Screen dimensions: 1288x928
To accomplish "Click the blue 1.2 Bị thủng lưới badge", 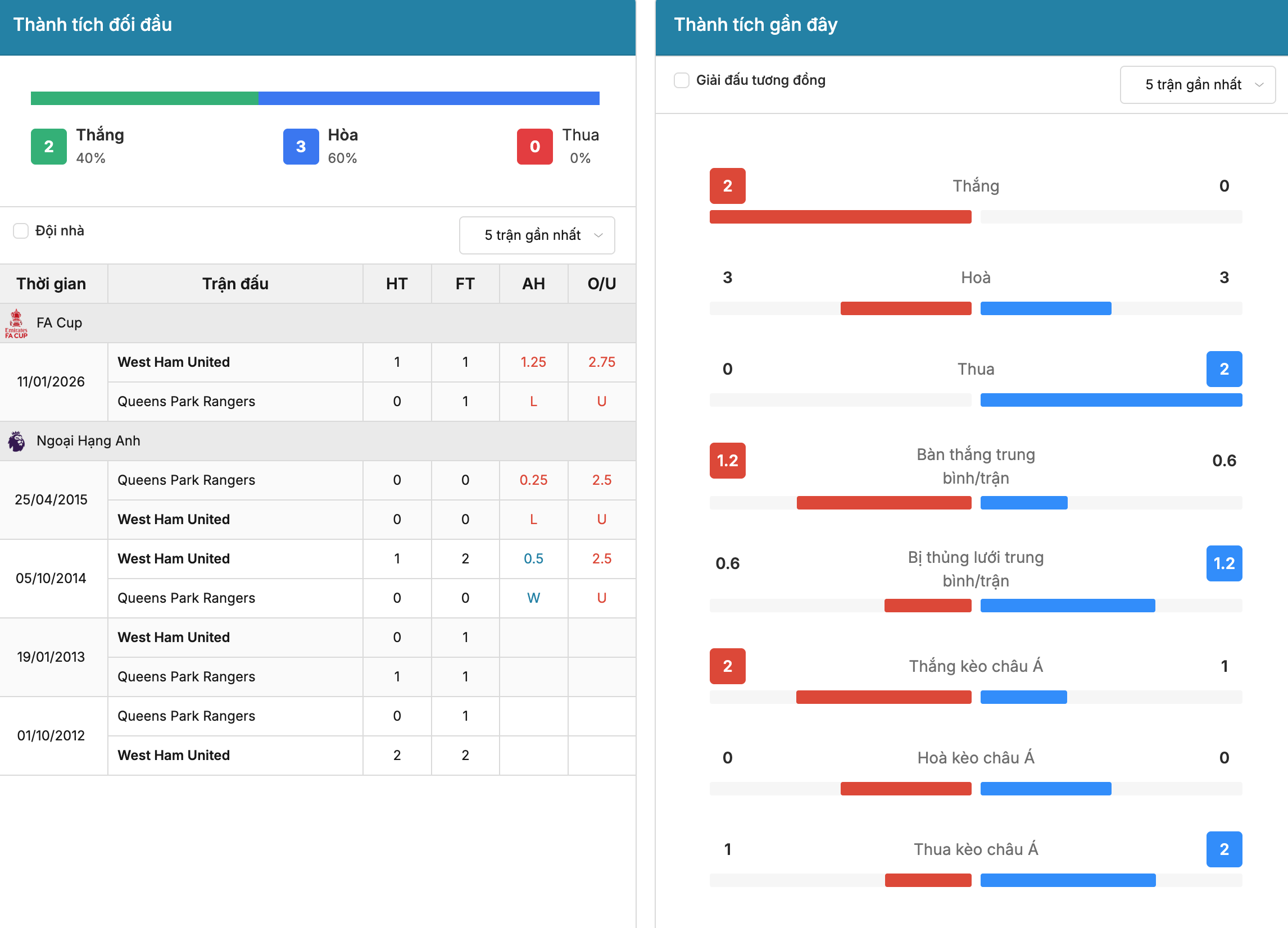I will (x=1224, y=563).
